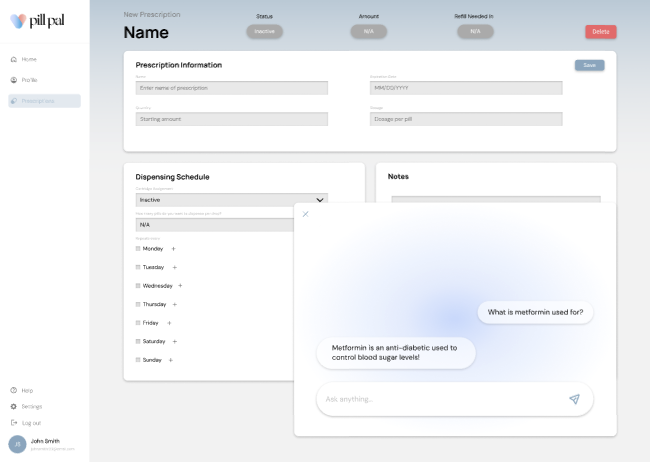Open Settings from the sidebar
The image size is (650, 462).
click(x=31, y=406)
